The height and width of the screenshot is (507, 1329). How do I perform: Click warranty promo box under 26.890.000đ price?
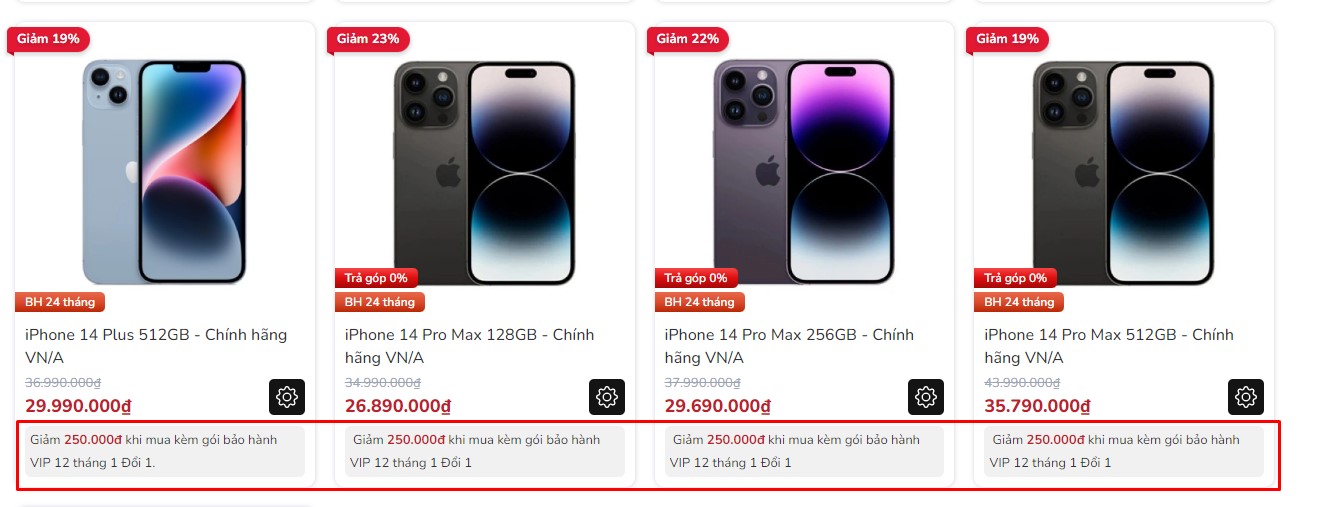pyautogui.click(x=484, y=451)
